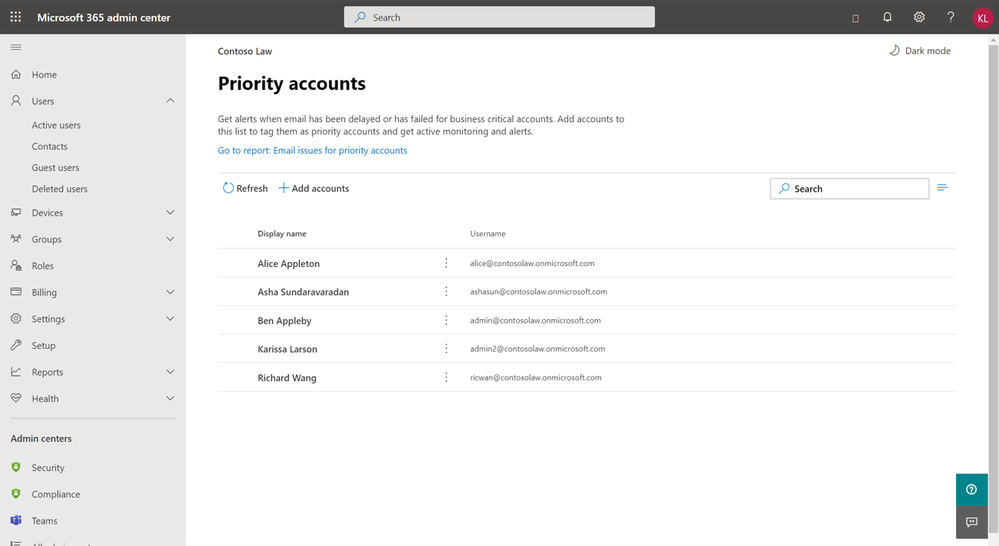Click the Groups people icon
The image size is (999, 546).
(16, 239)
